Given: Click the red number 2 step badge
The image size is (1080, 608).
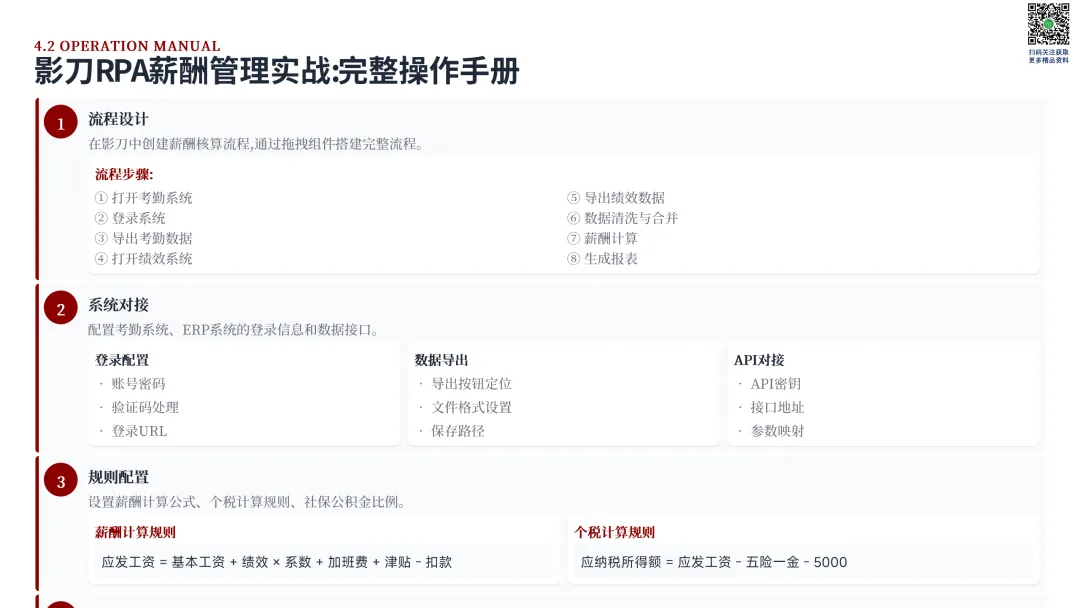Looking at the screenshot, I should coord(61,308).
